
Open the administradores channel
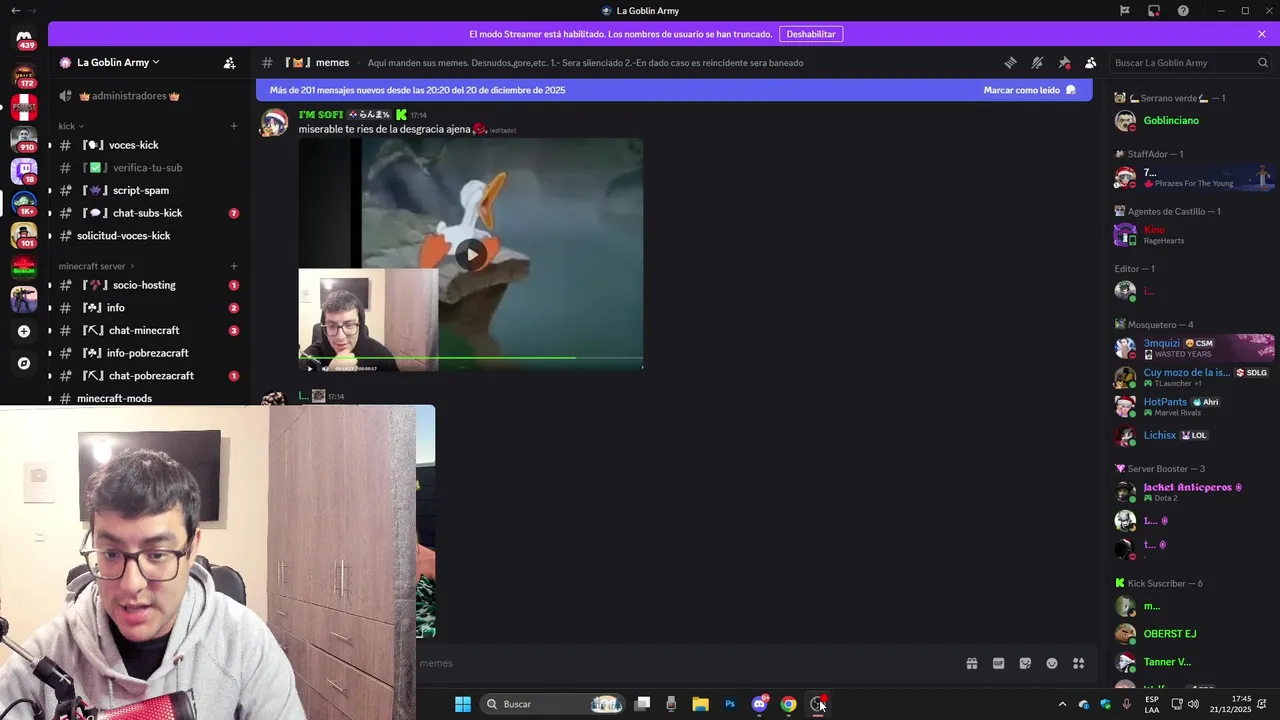[x=146, y=96]
